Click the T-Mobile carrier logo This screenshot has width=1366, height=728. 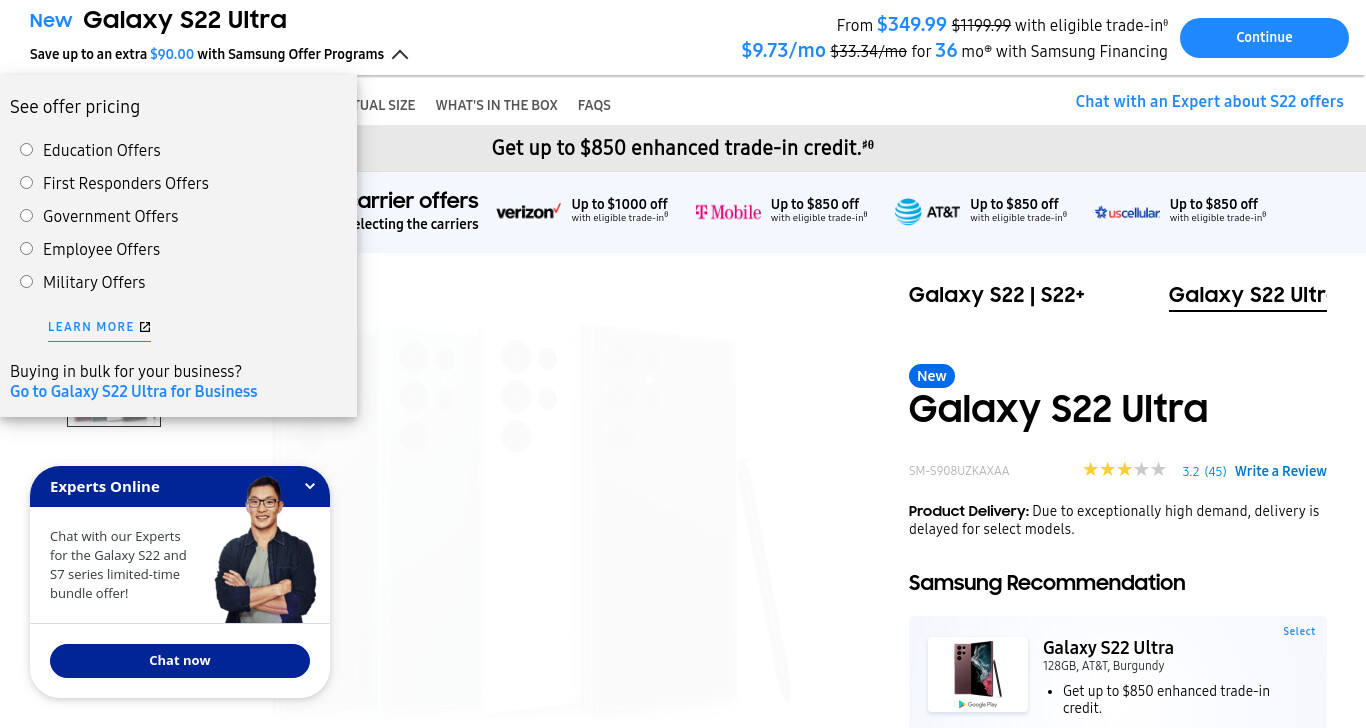tap(728, 212)
